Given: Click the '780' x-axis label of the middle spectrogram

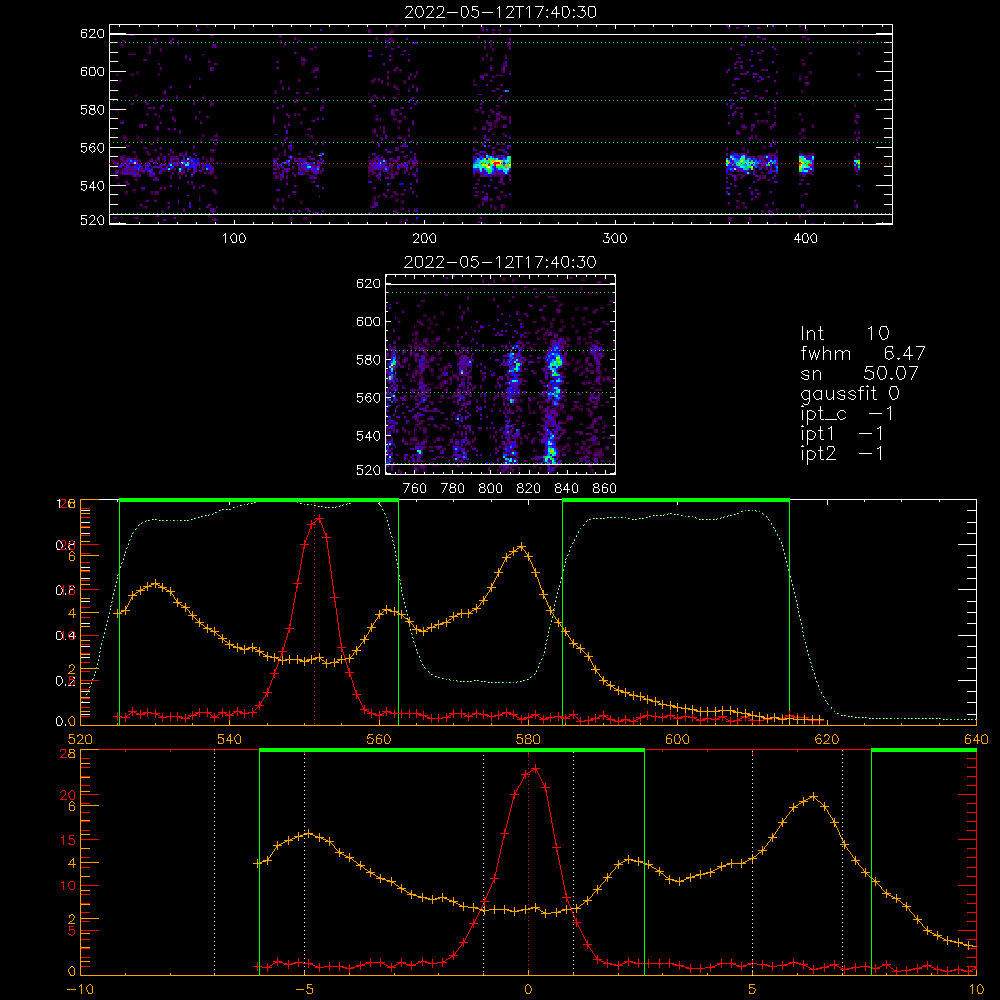Looking at the screenshot, I should coord(453,489).
